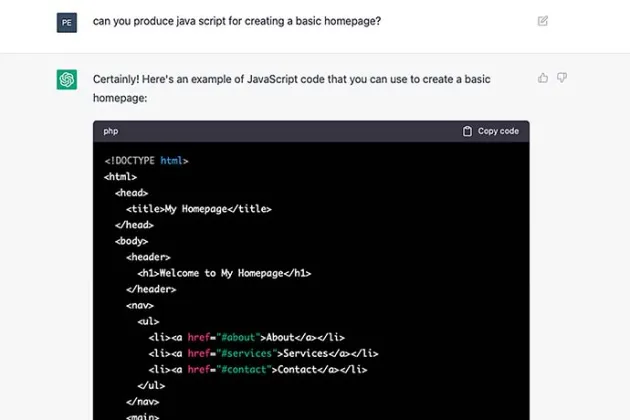The width and height of the screenshot is (630, 420).
Task: Give the response a thumbs down
Action: coord(562,78)
